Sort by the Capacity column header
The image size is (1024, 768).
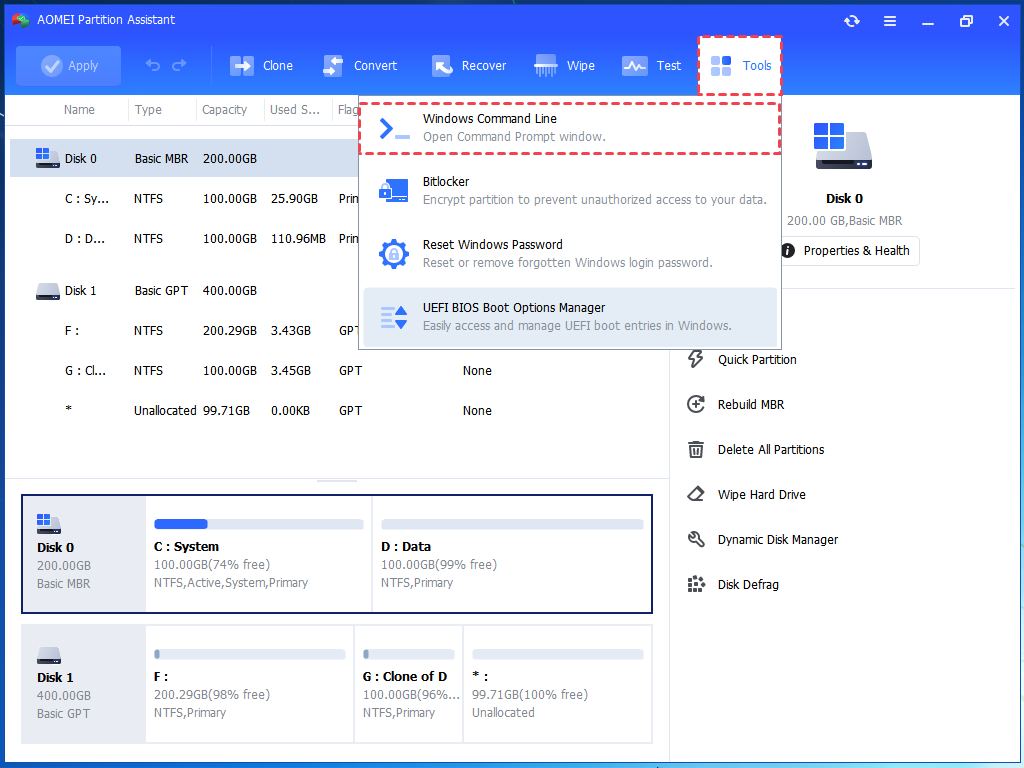point(224,110)
